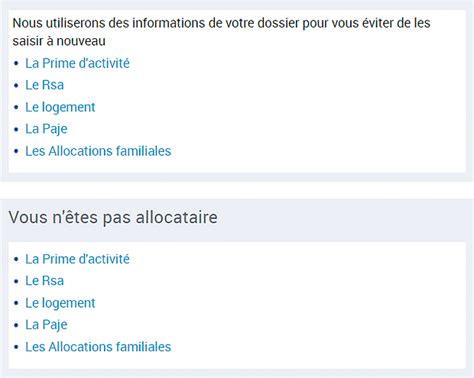This screenshot has width=474, height=378.
Task: Click the Nous utiliserons des informations paragraph
Action: pyautogui.click(x=221, y=32)
